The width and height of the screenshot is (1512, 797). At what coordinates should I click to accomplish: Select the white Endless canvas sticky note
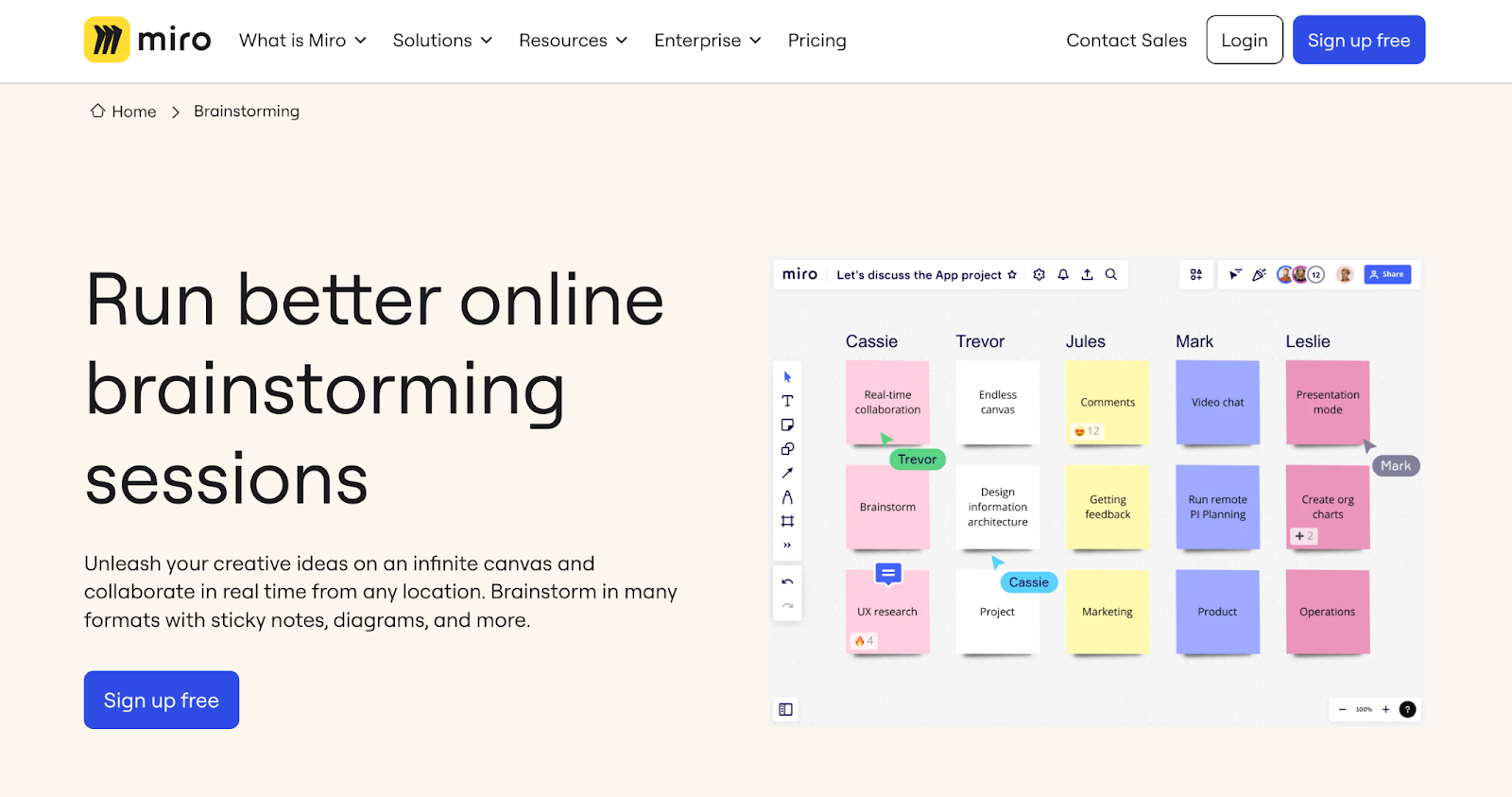pyautogui.click(x=997, y=402)
